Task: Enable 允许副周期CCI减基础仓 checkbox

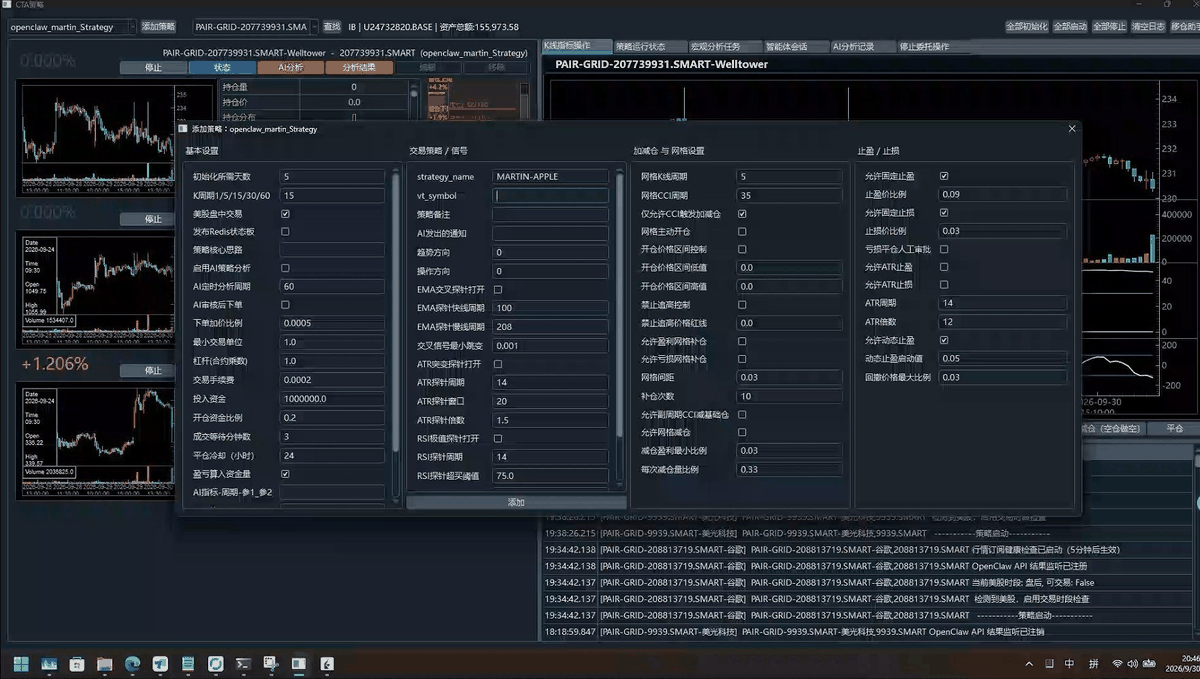Action: click(x=742, y=414)
